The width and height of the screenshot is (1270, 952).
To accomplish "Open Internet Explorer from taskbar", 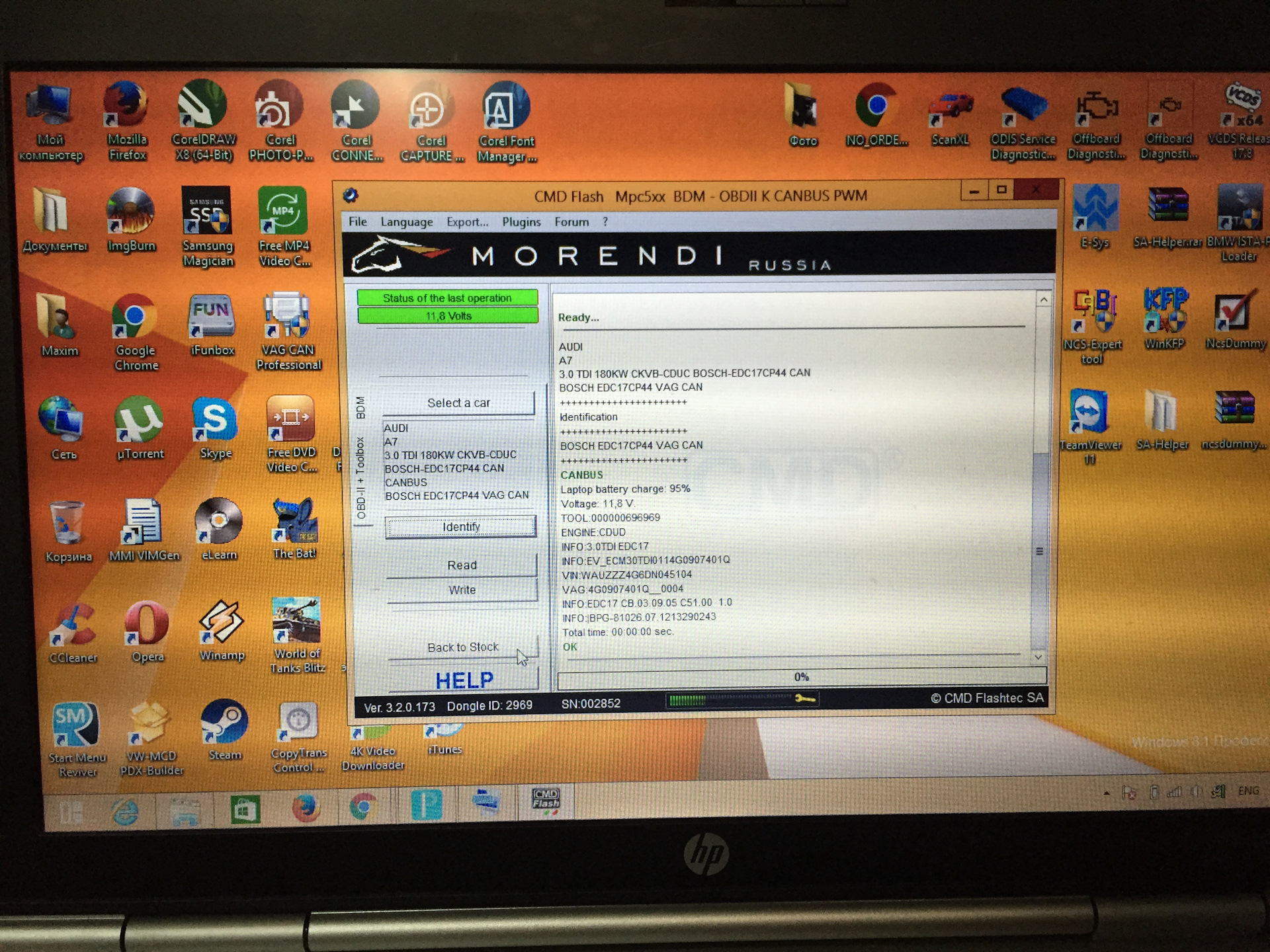I will tap(126, 811).
